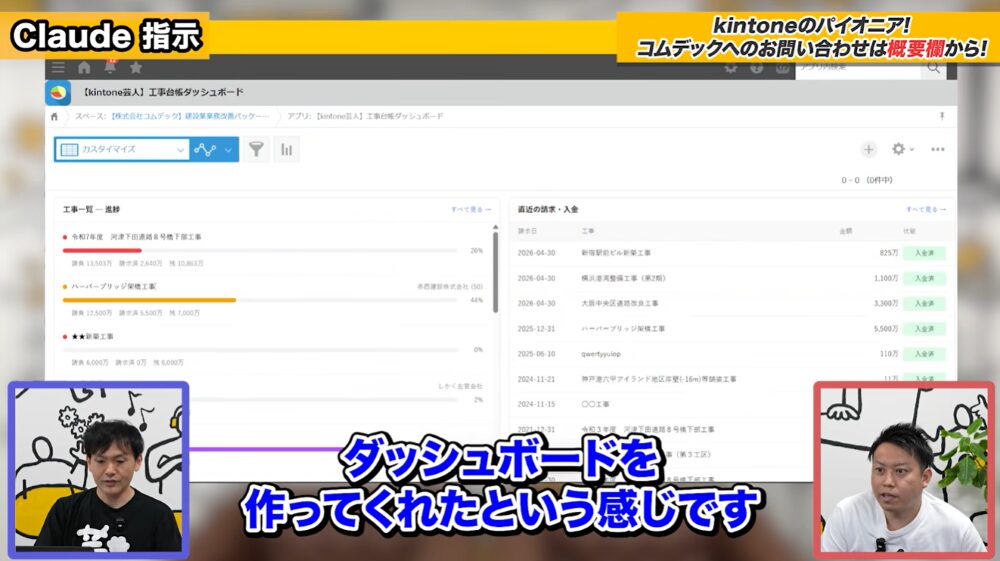Click amount 110万

(x=889, y=354)
